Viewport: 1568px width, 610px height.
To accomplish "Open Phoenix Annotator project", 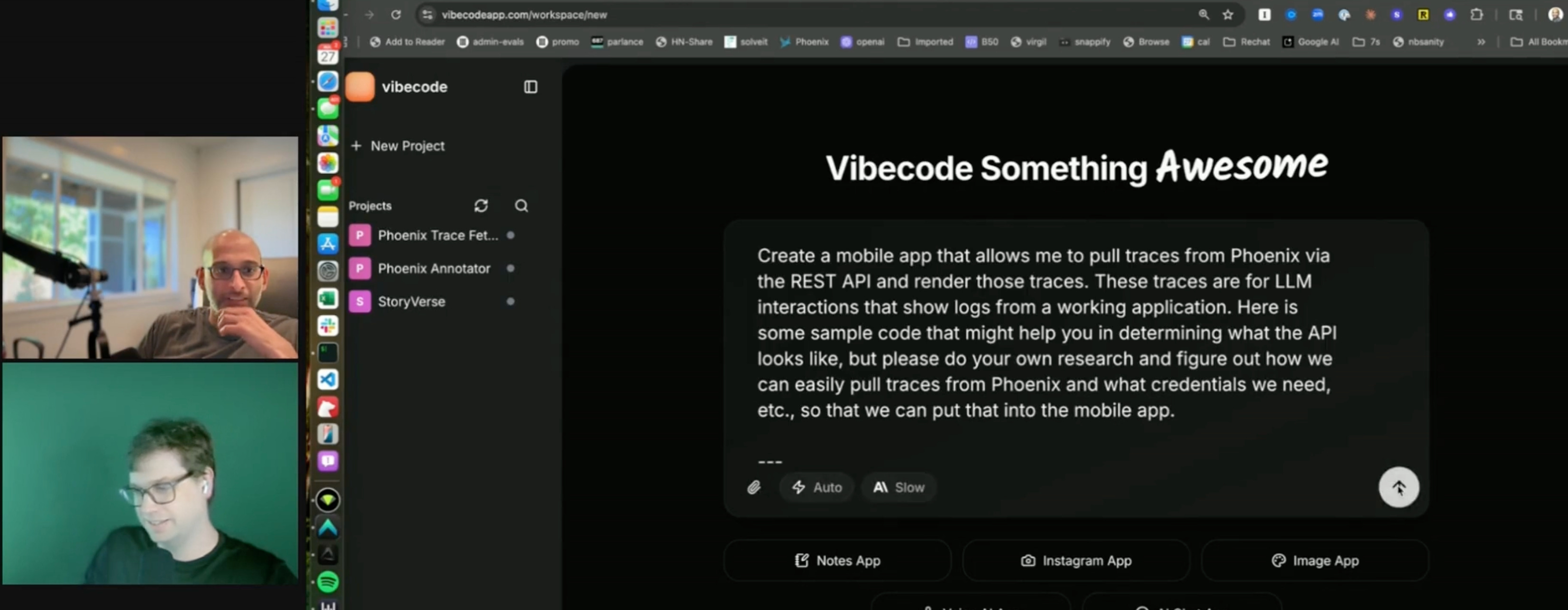I will (433, 268).
